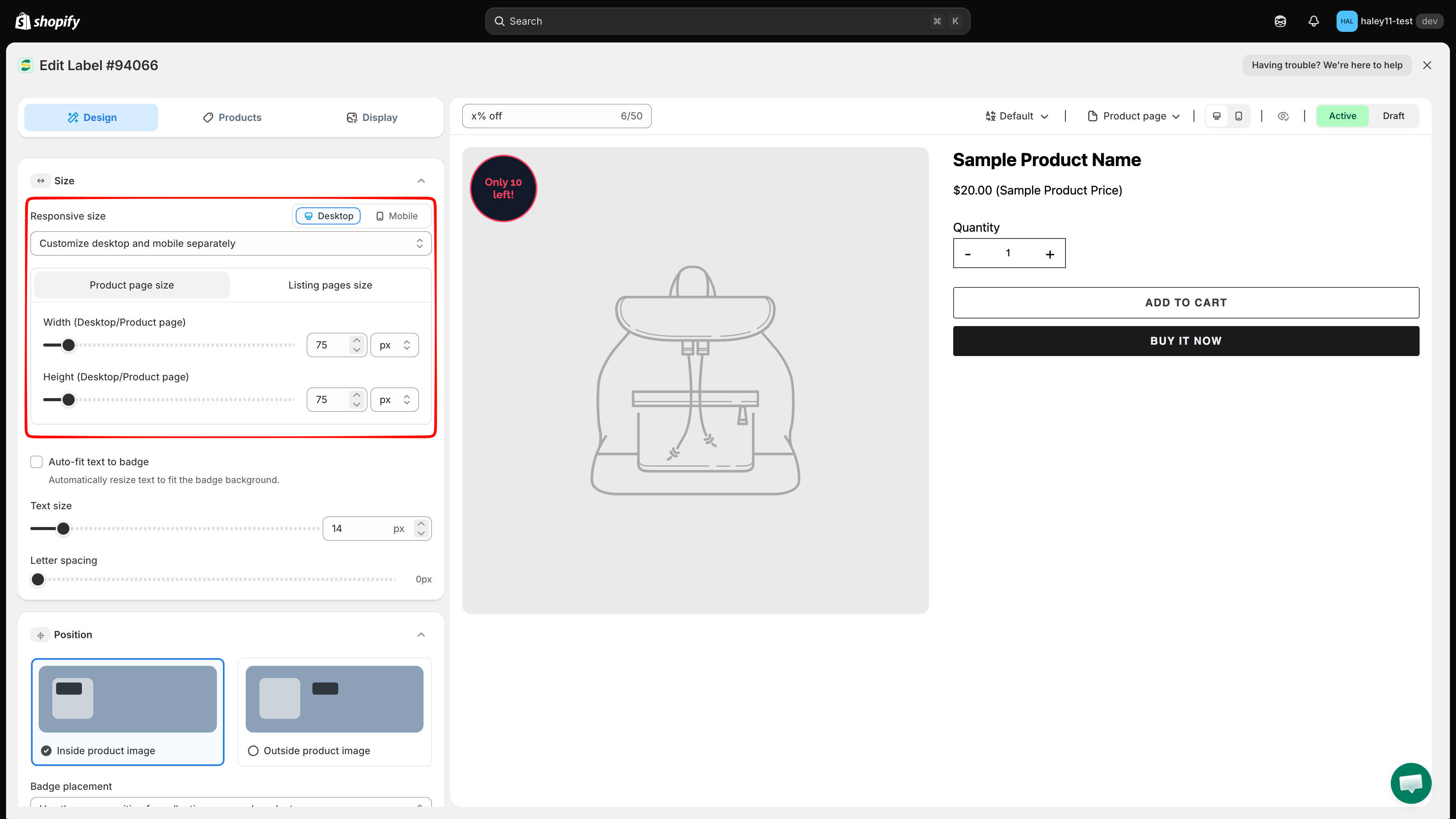Click the preview eye icon
The height and width of the screenshot is (819, 1456).
(1283, 116)
